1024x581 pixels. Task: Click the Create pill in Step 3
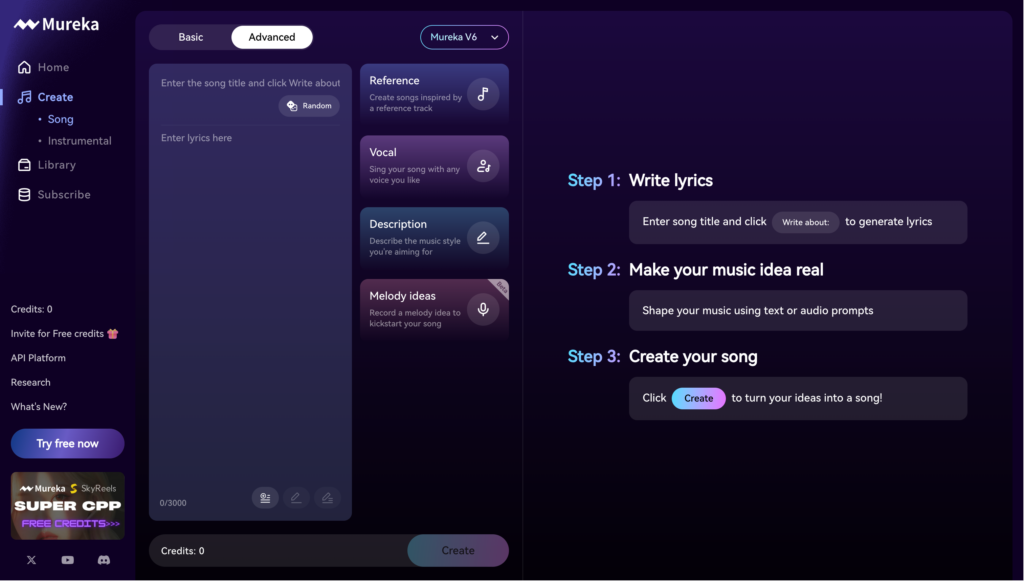[x=698, y=398]
